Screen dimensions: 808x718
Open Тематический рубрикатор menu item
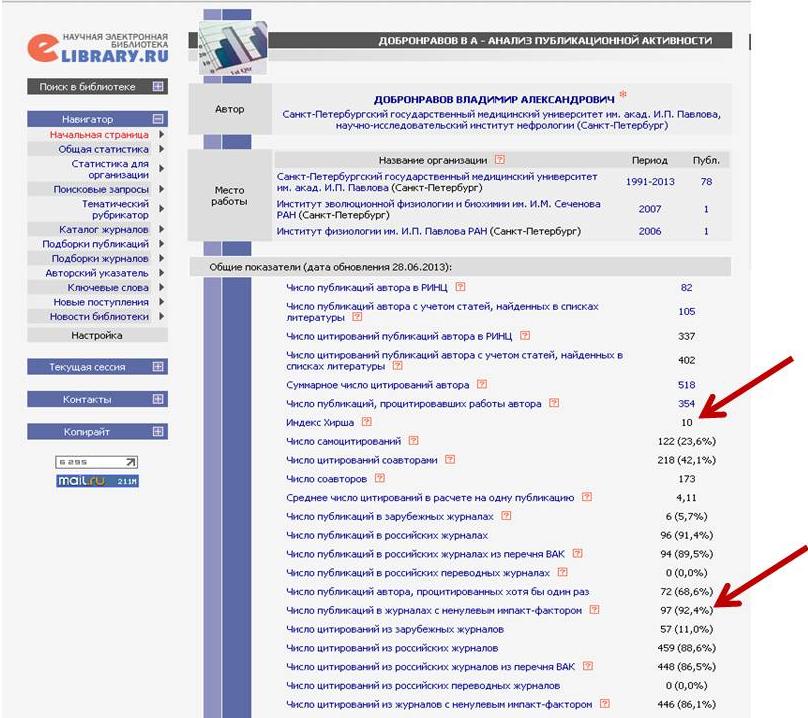pos(115,209)
